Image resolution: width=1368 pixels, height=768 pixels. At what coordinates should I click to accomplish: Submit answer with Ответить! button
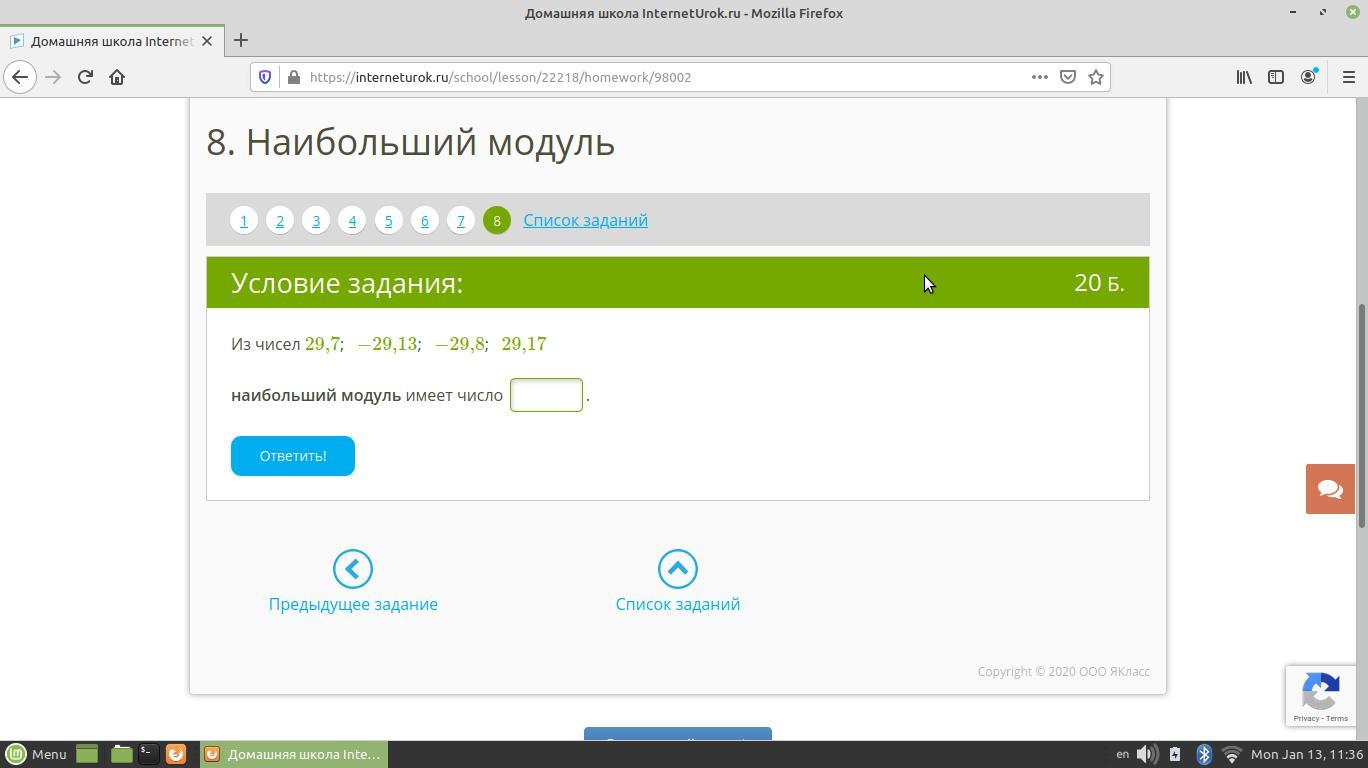(293, 456)
